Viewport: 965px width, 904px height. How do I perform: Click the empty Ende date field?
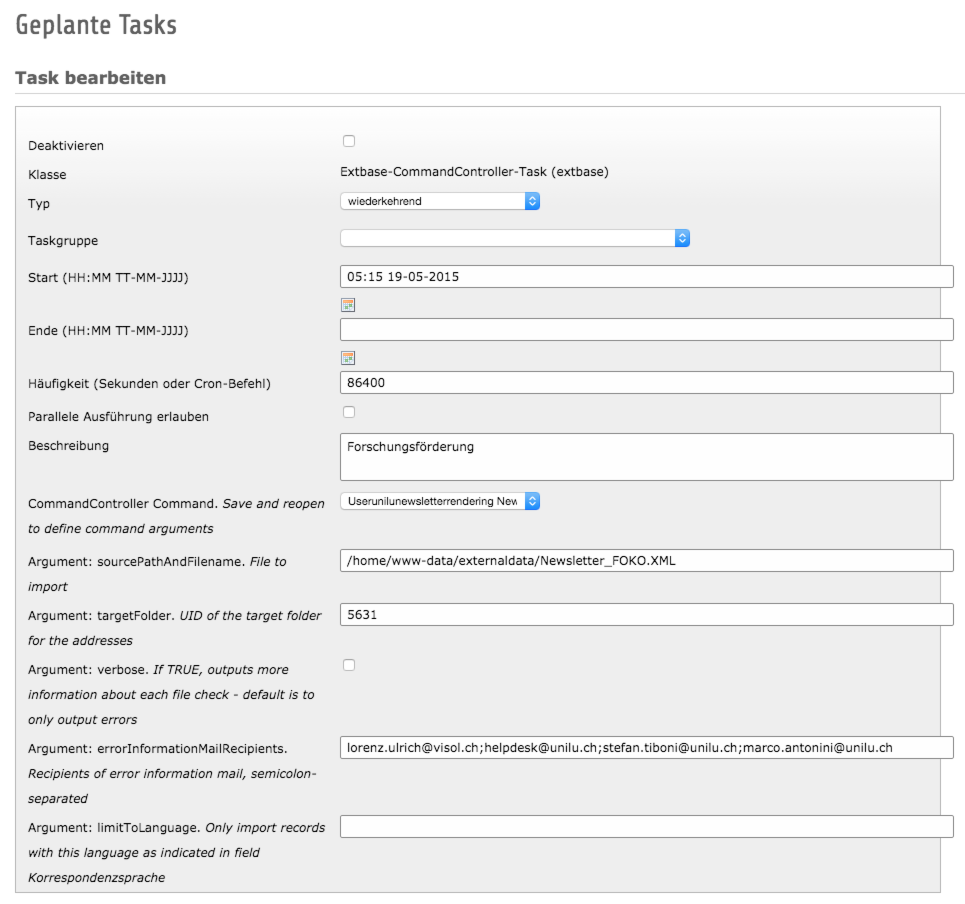click(646, 329)
